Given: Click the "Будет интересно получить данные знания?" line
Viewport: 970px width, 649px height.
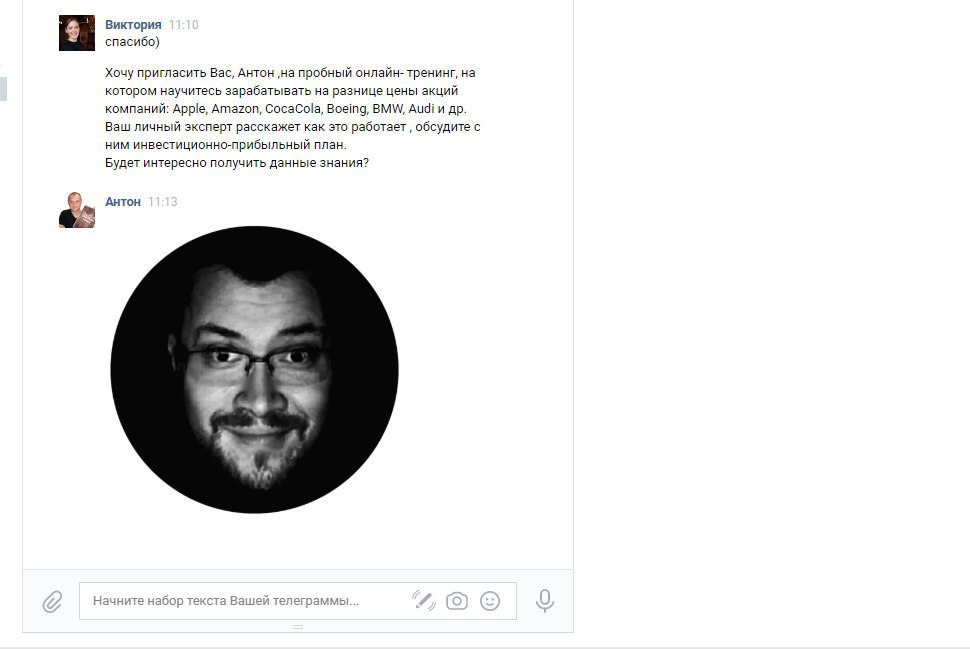Looking at the screenshot, I should pos(237,163).
